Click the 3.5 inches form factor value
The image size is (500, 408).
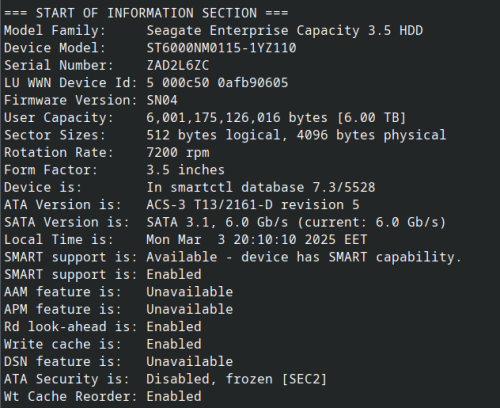(186, 170)
